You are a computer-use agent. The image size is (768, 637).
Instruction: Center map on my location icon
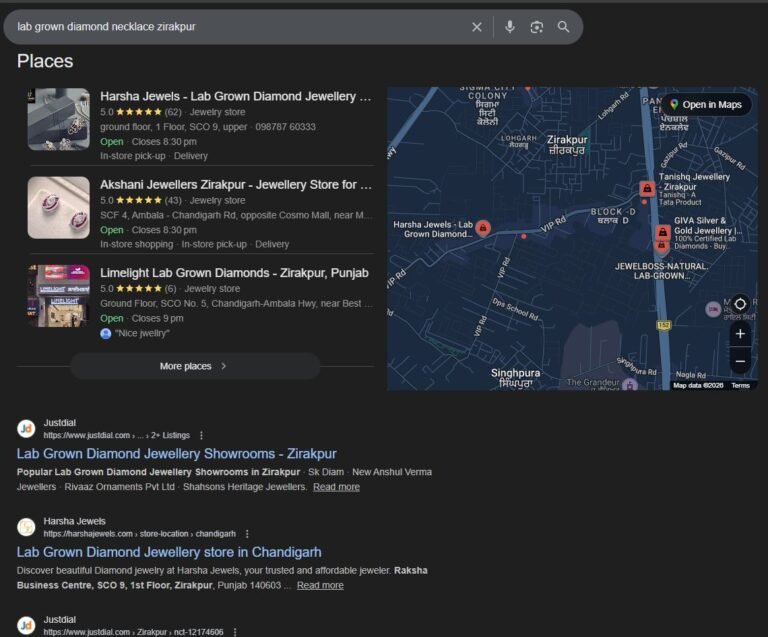pyautogui.click(x=740, y=304)
